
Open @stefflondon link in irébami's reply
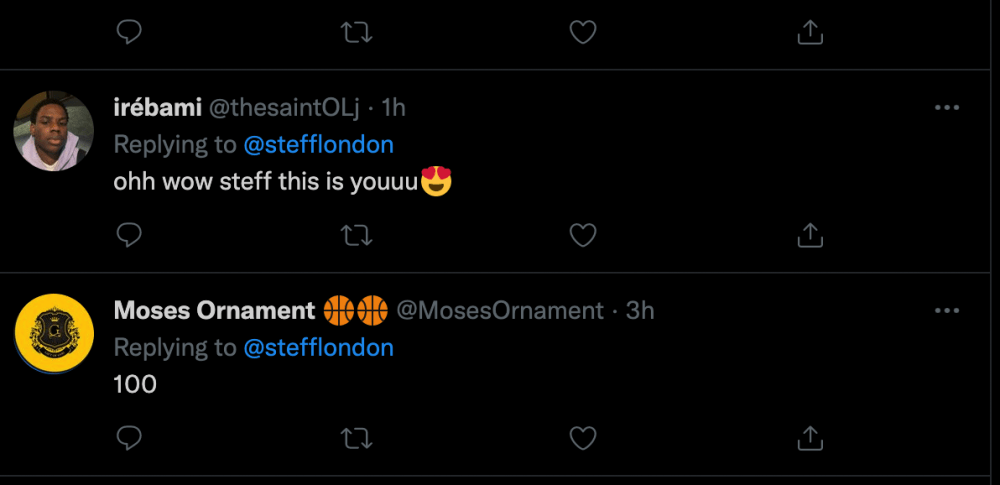(318, 144)
